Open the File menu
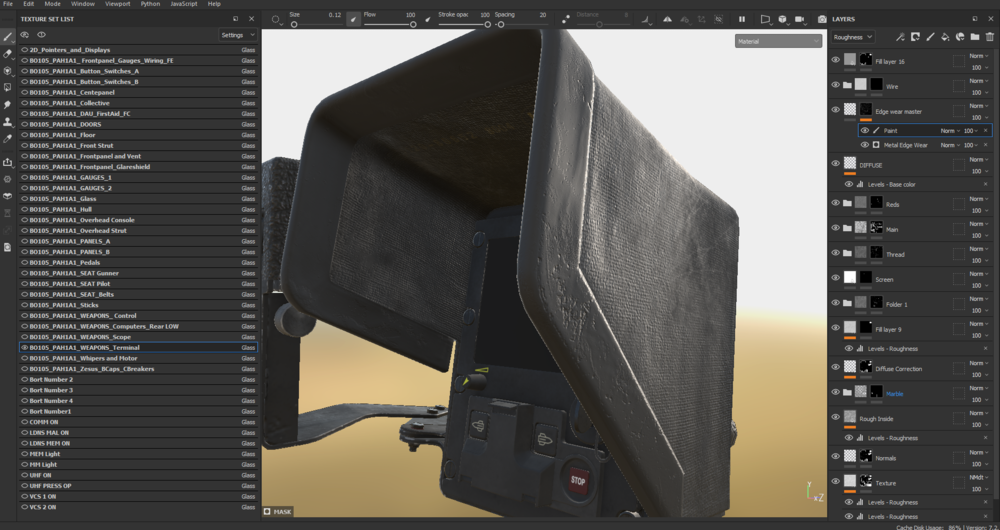Viewport: 1000px width, 530px height. (8, 4)
